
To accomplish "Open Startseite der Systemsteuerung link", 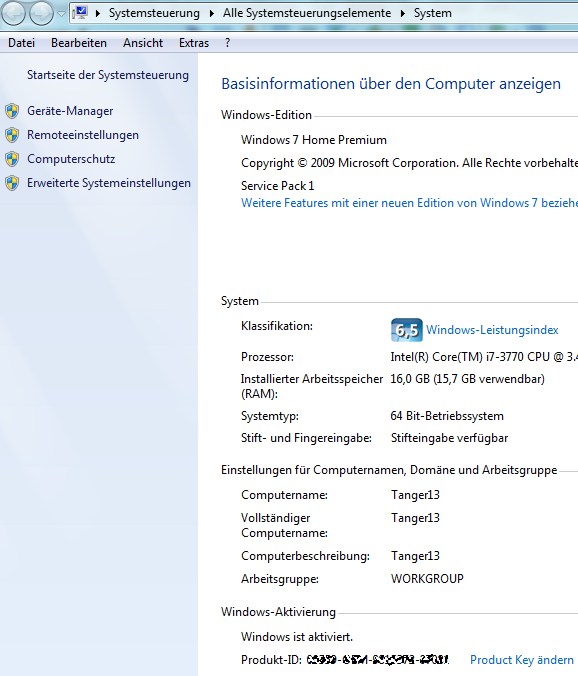I will coord(108,75).
